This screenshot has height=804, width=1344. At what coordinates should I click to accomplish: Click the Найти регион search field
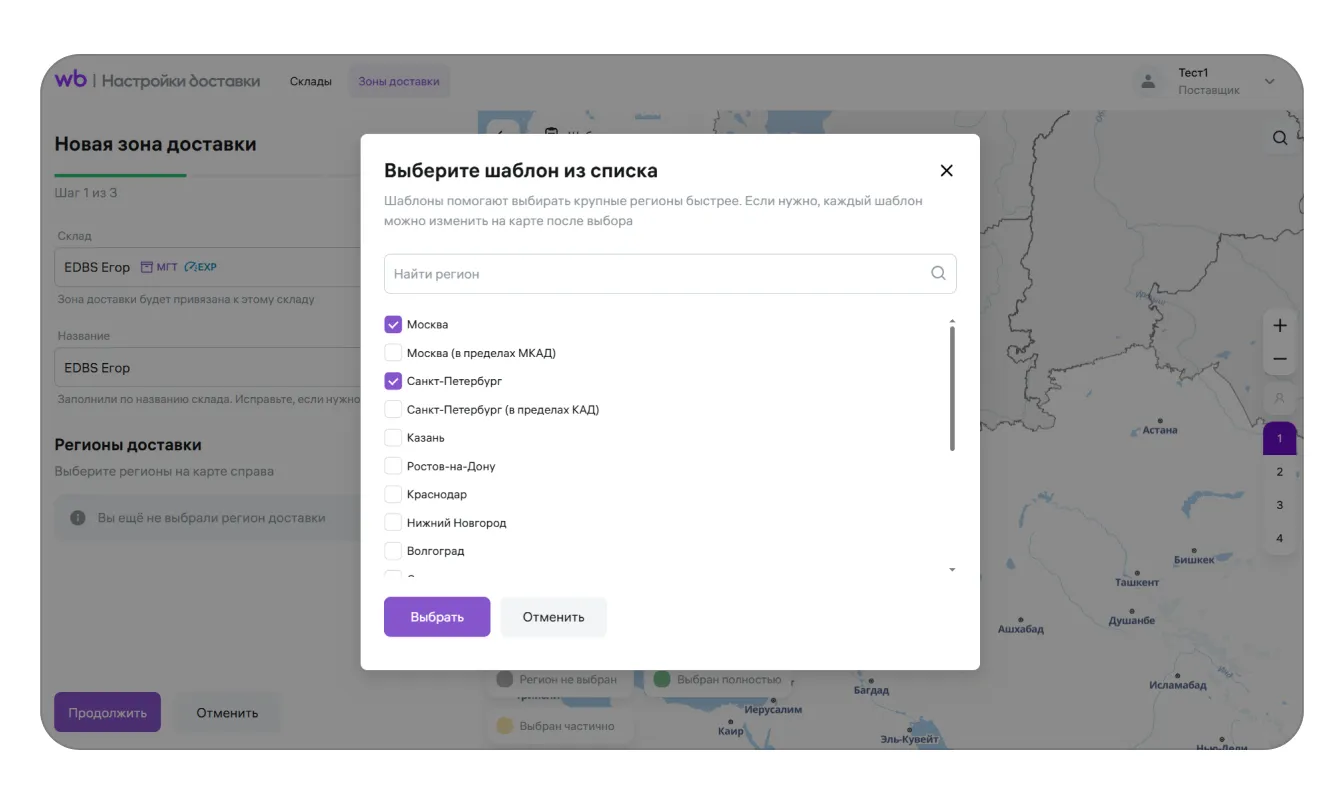[x=655, y=273]
